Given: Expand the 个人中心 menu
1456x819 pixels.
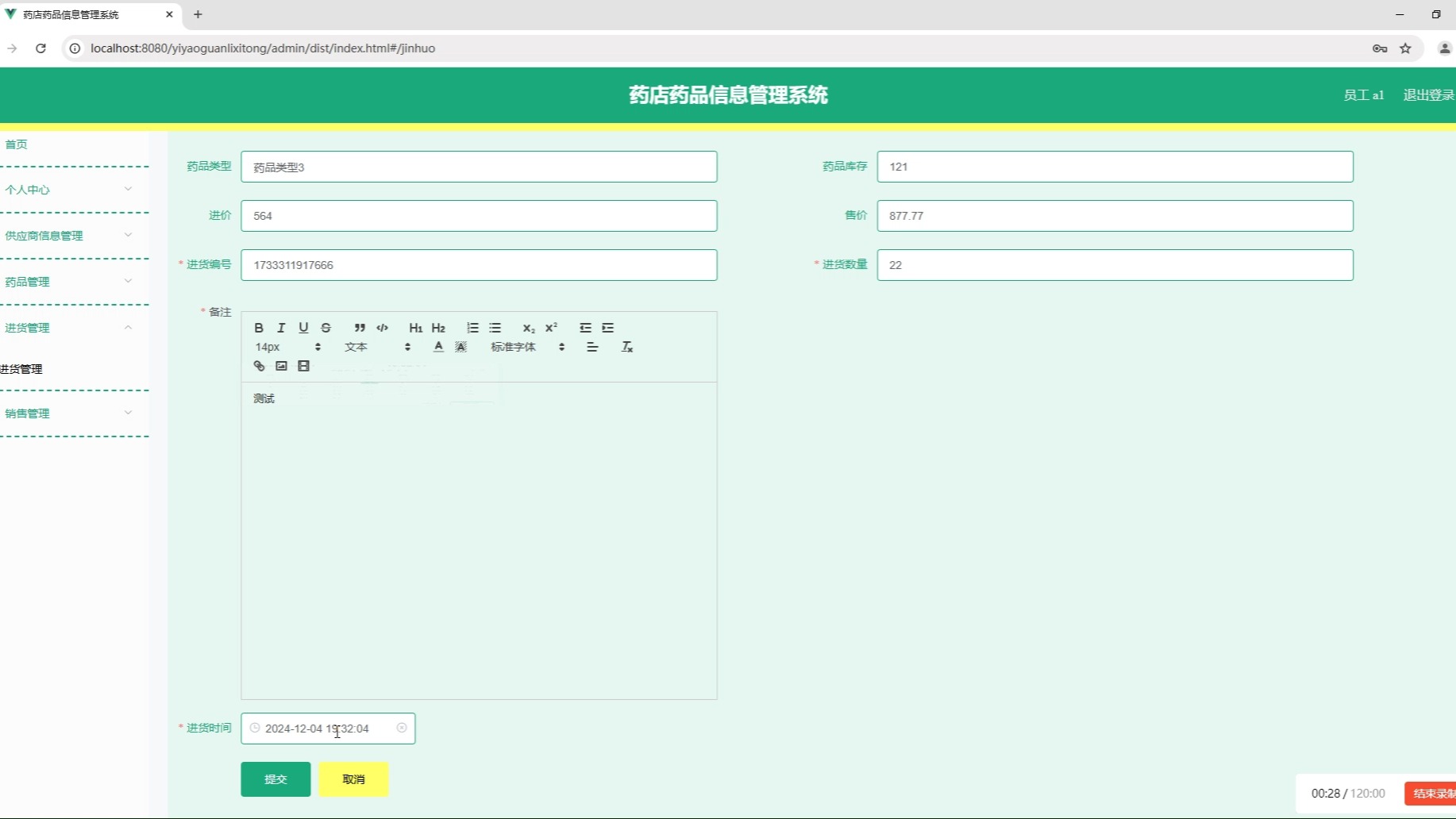Looking at the screenshot, I should point(74,190).
